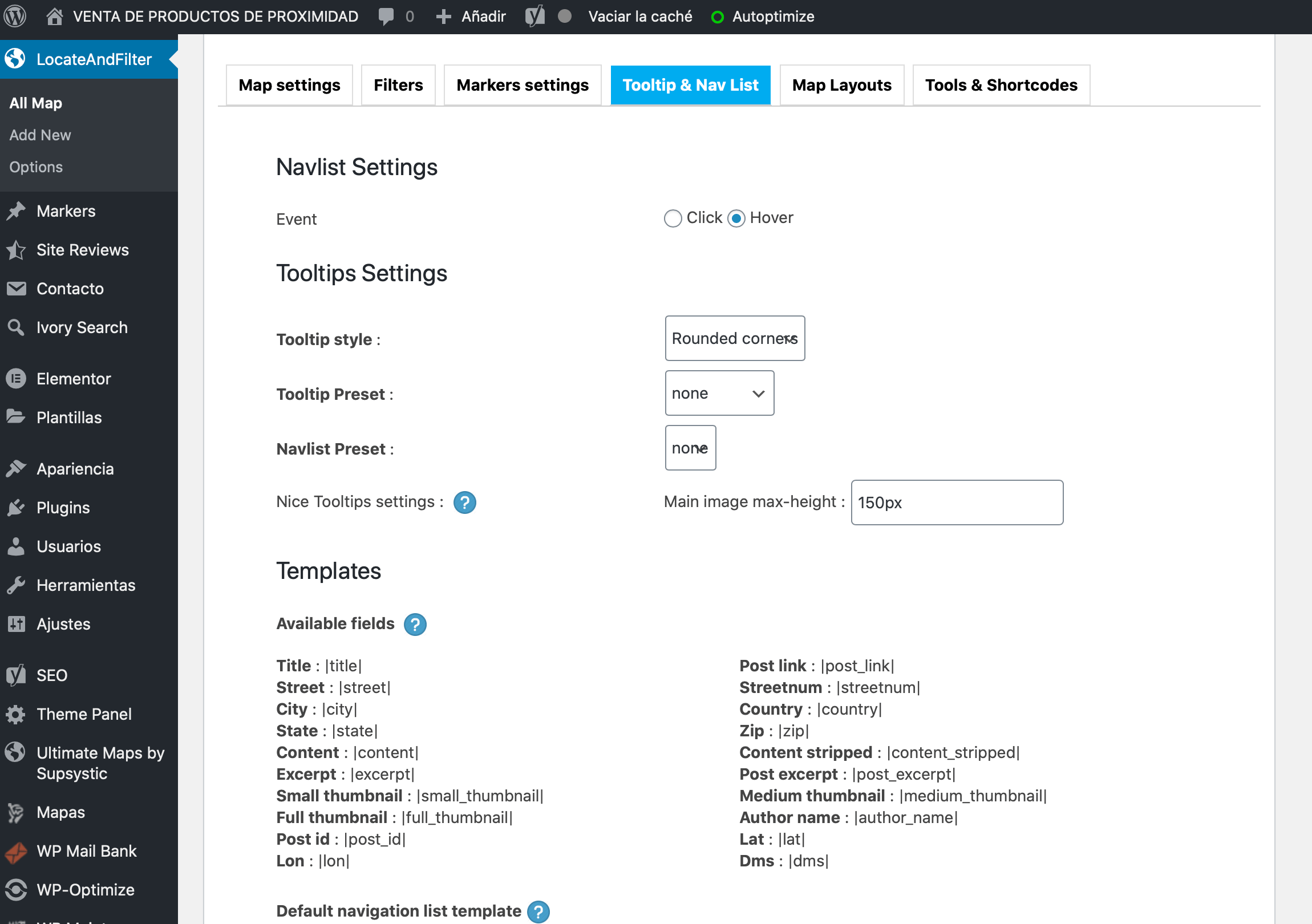Screen dimensions: 1312x924
Task: Open the Map Layouts tab
Action: 842,85
